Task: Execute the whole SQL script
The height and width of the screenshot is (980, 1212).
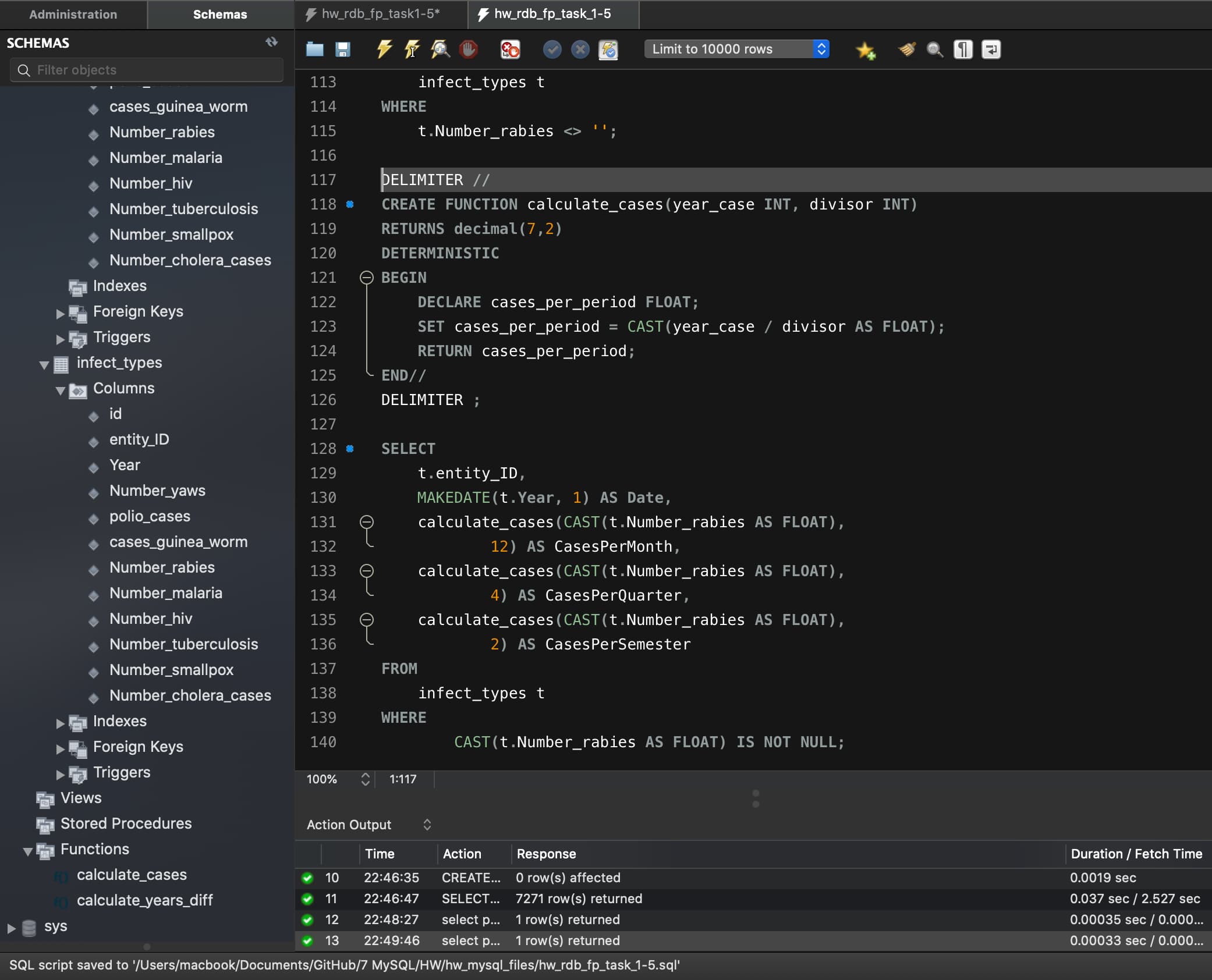Action: pos(384,49)
